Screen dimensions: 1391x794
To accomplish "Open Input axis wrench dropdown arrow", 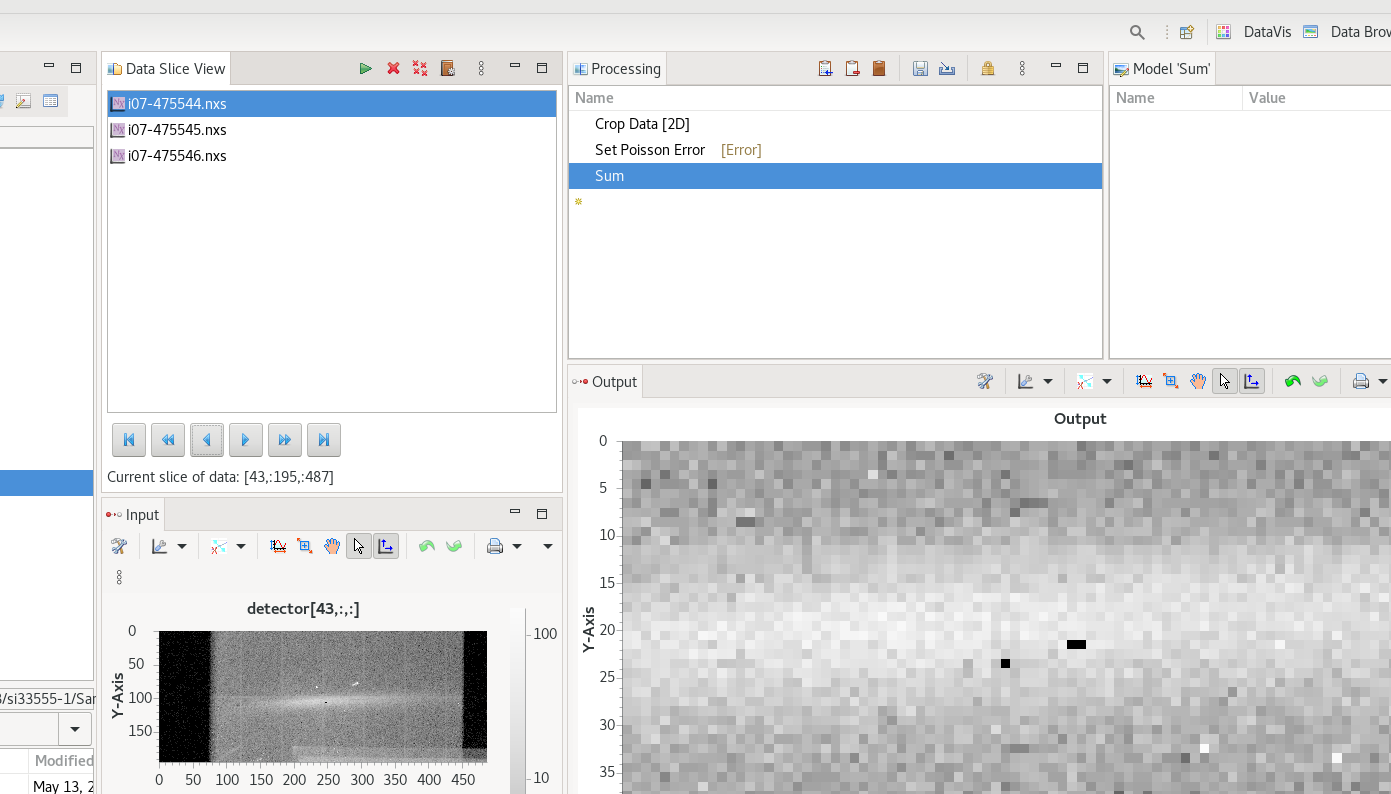I will (182, 546).
